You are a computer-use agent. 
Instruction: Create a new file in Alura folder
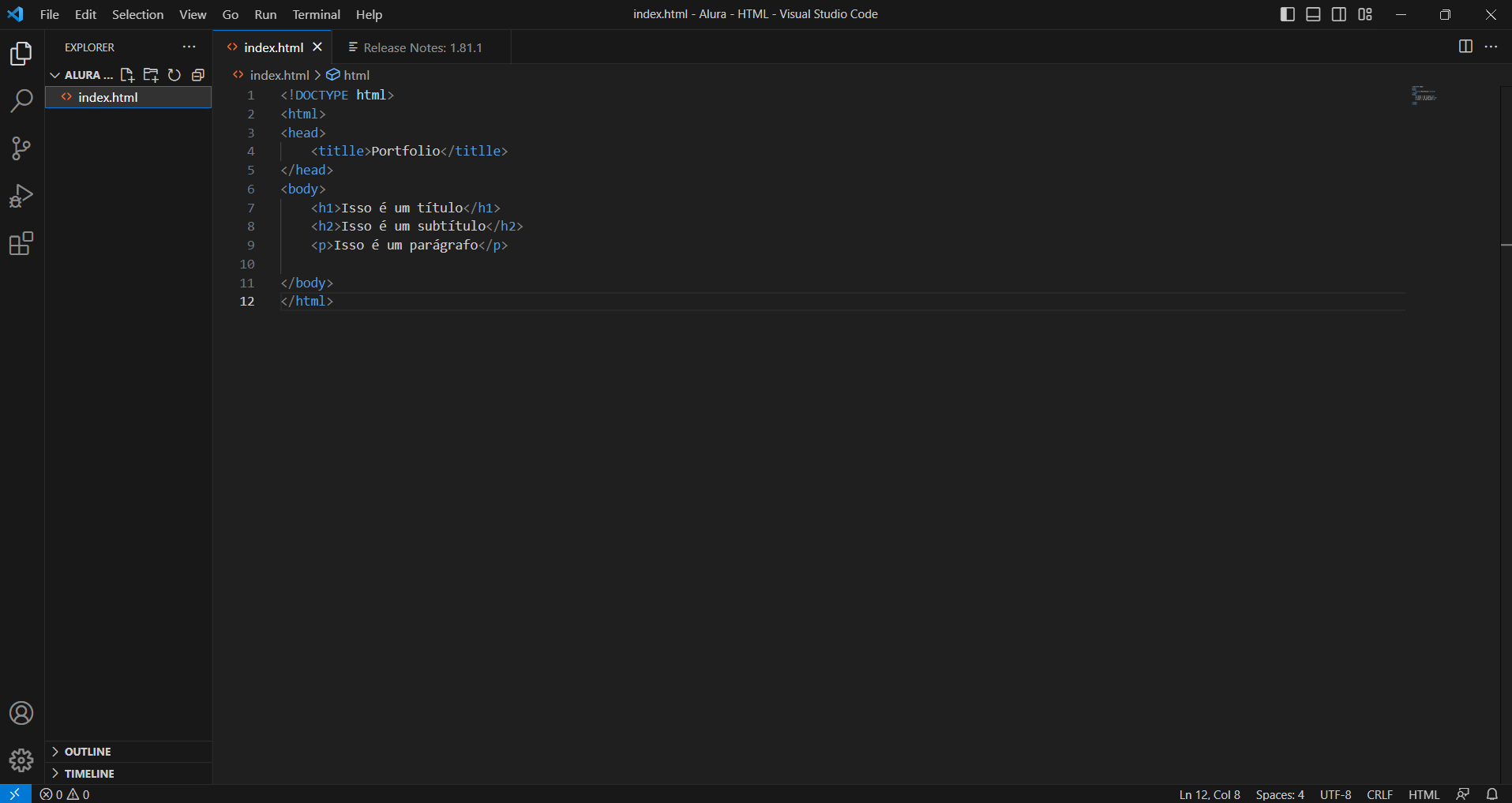127,75
